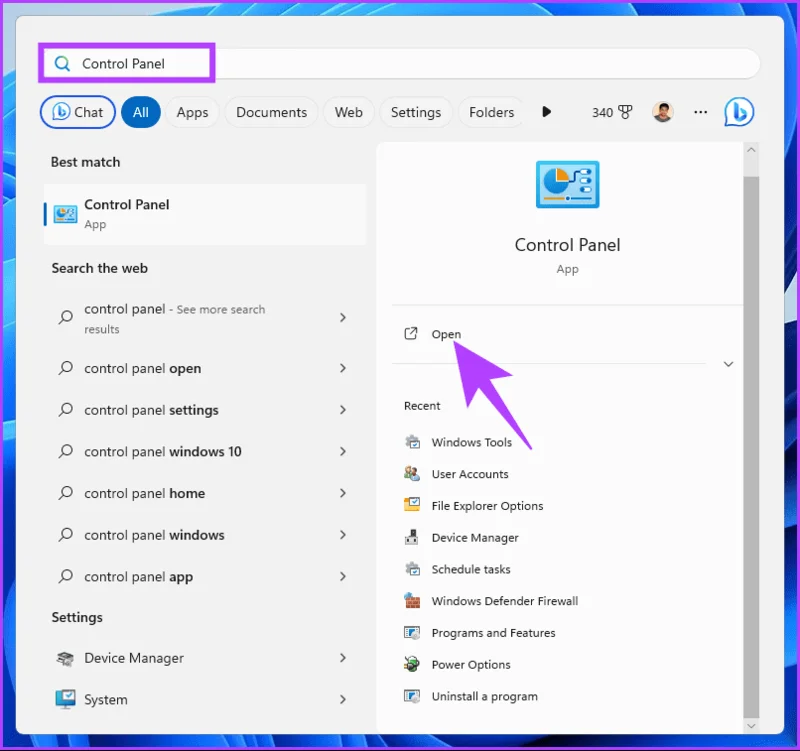Image resolution: width=800 pixels, height=751 pixels.
Task: Click the Uninstall a program icon
Action: coord(412,696)
